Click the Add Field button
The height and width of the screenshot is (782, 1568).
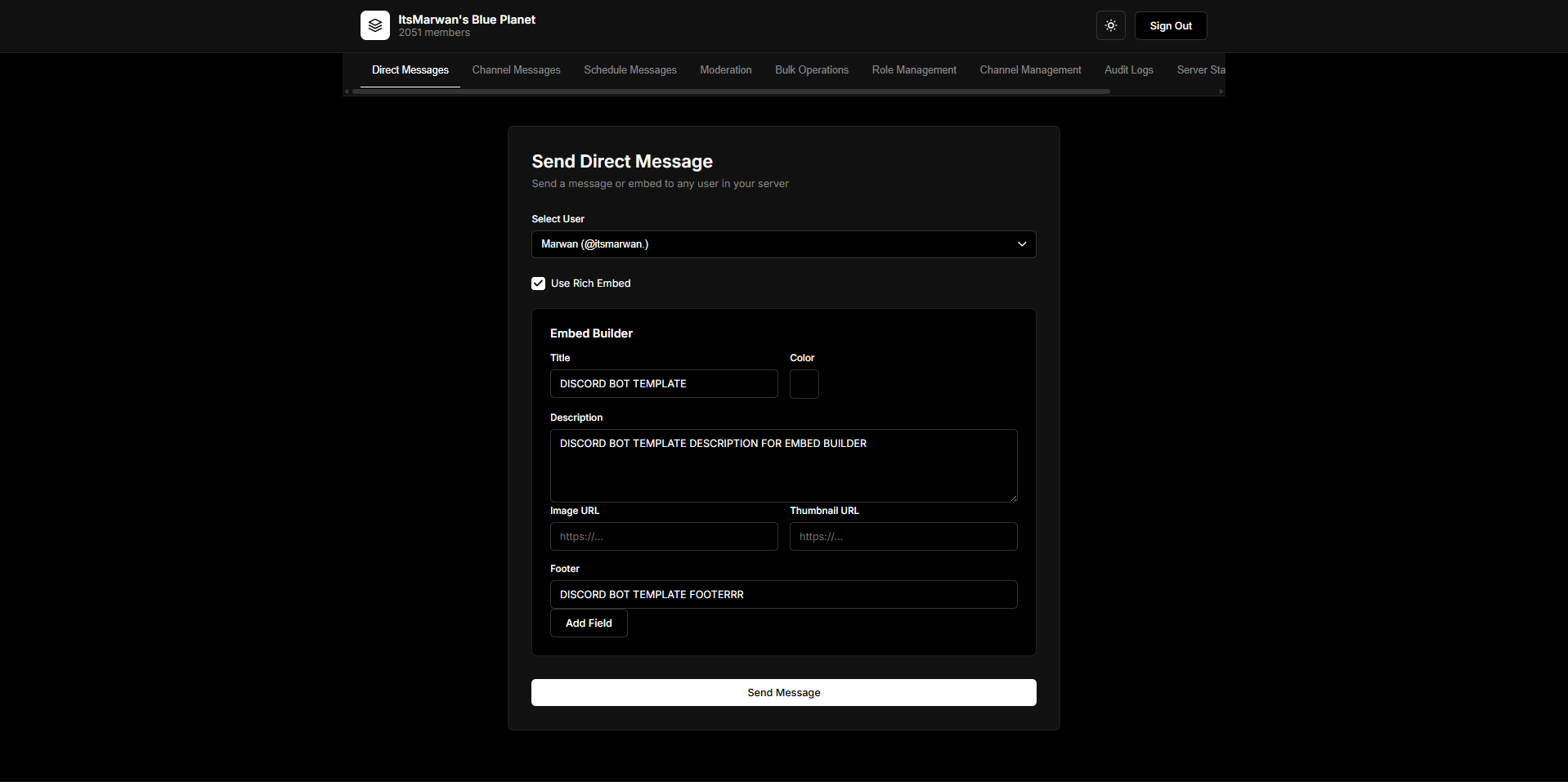[589, 623]
